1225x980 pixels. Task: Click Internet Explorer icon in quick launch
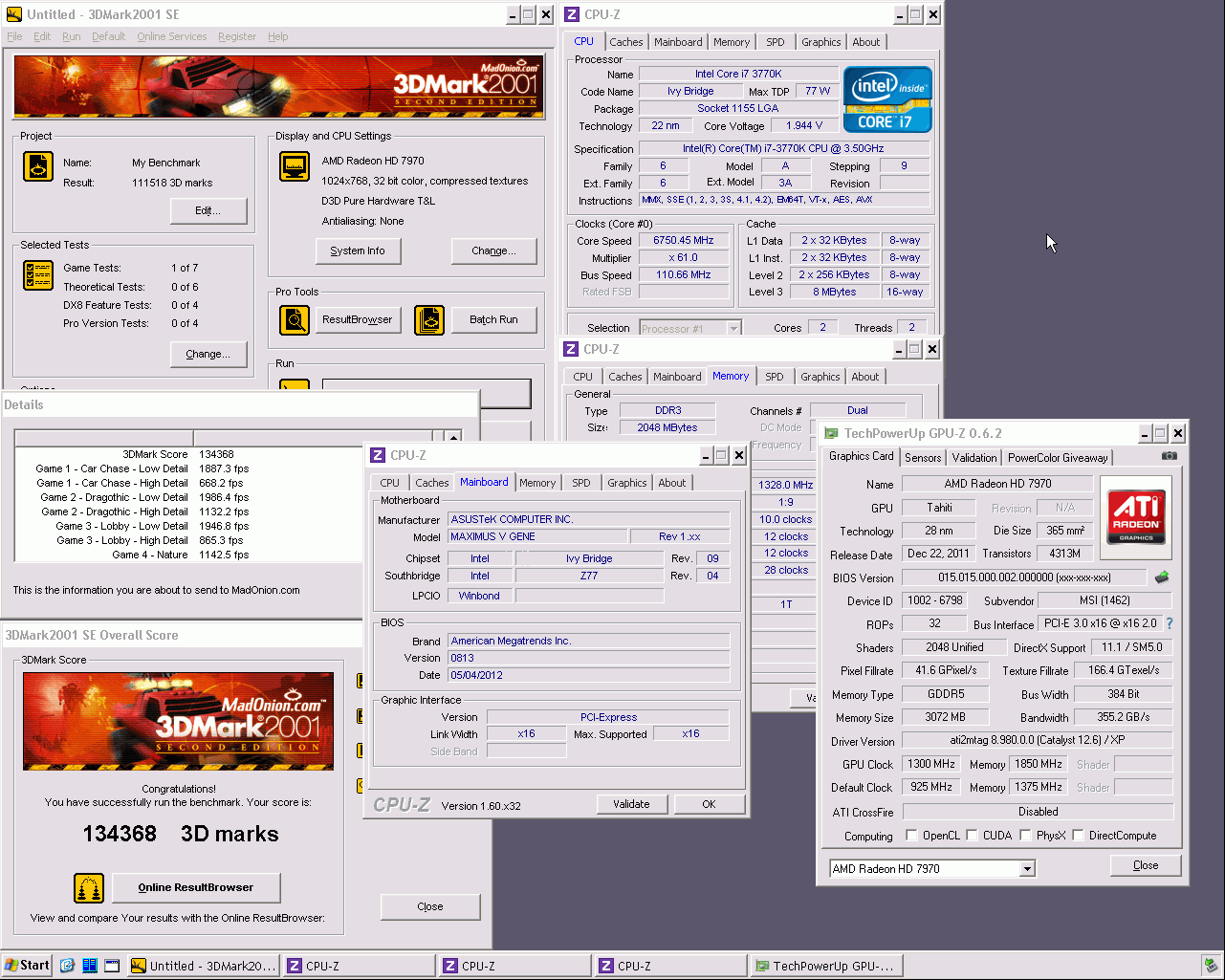pos(67,966)
